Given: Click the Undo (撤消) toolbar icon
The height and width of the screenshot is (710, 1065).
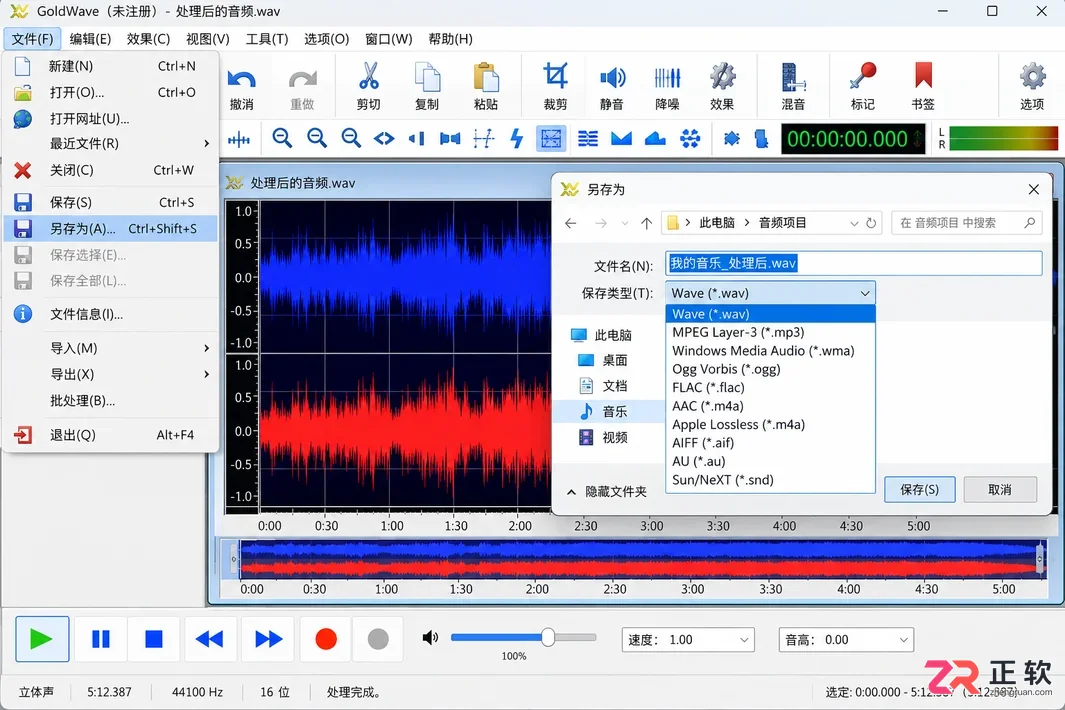Looking at the screenshot, I should [242, 86].
